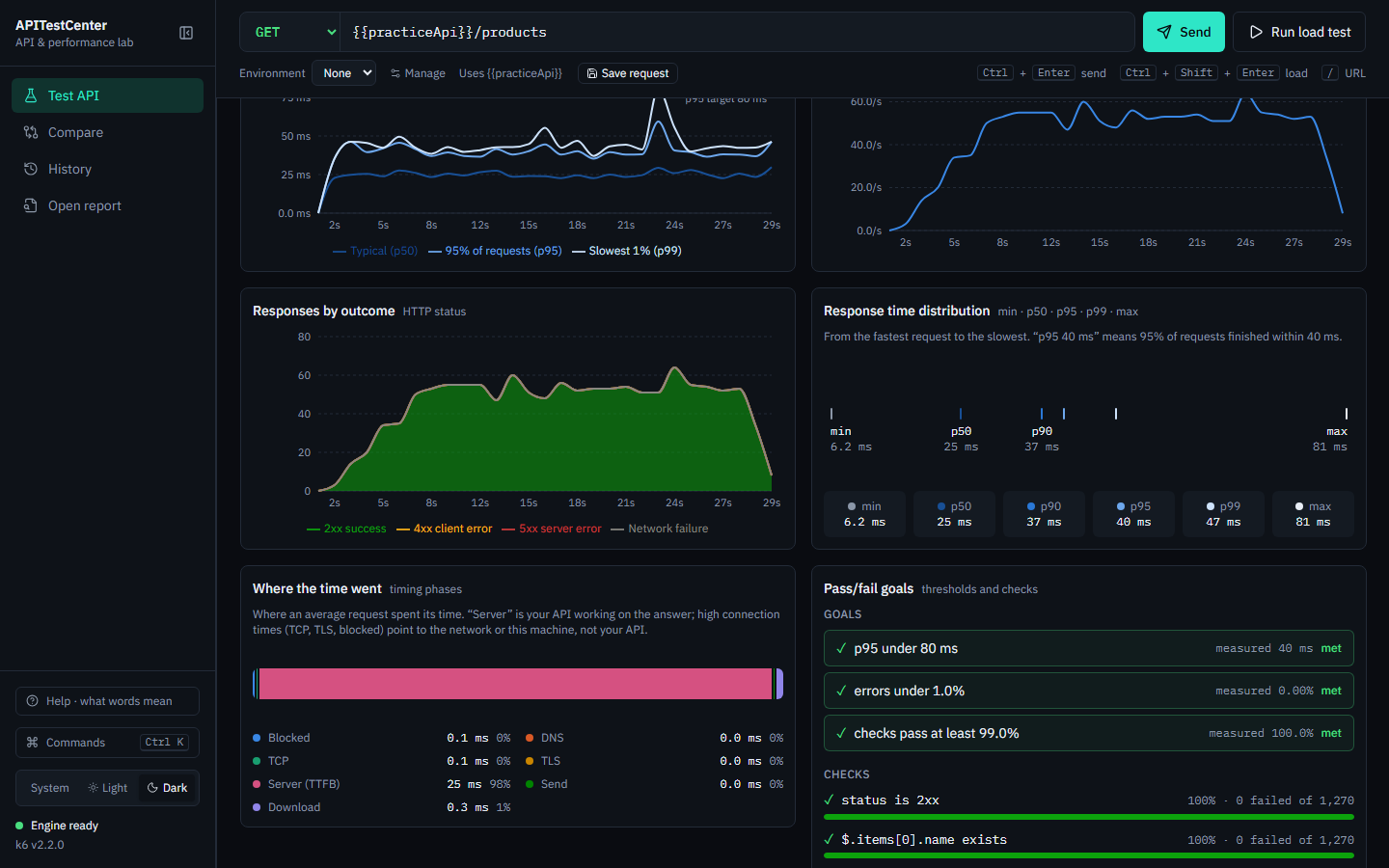The height and width of the screenshot is (868, 1389).
Task: Start the Run load test button
Action: pos(1299,32)
